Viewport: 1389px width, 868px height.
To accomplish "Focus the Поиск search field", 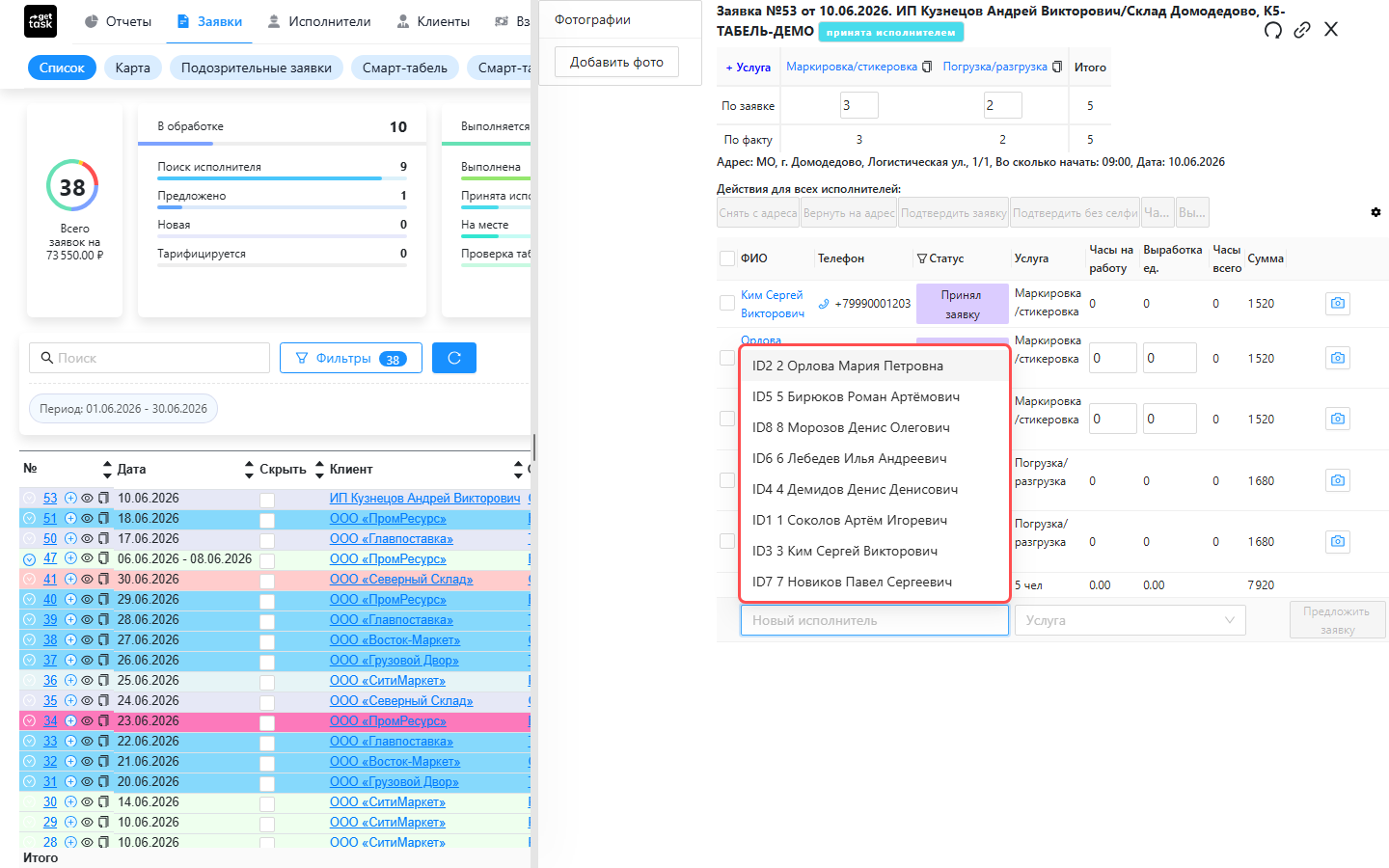I will point(150,358).
